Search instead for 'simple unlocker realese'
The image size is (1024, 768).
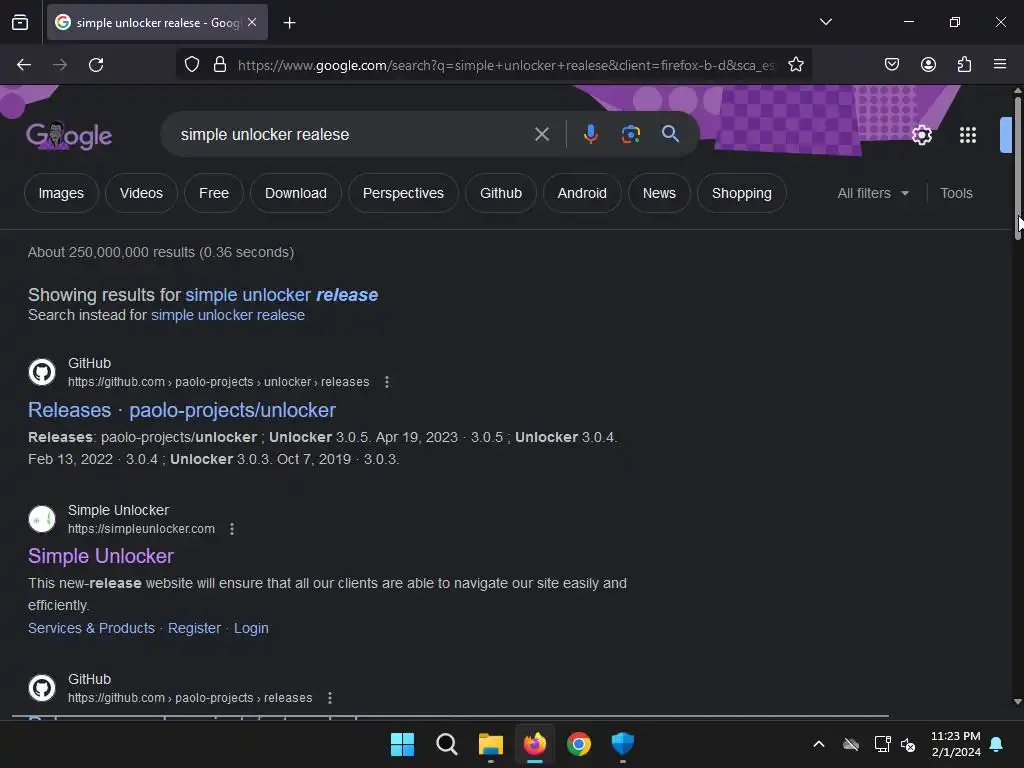[x=228, y=315]
